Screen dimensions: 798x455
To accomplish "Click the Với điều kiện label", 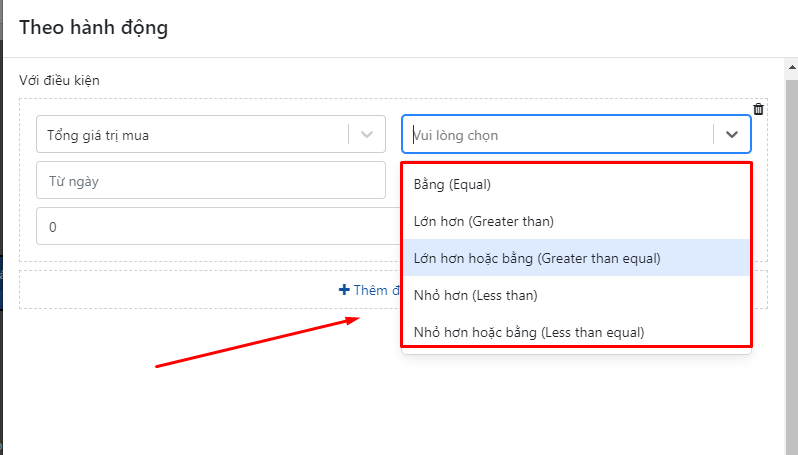I will pyautogui.click(x=59, y=80).
